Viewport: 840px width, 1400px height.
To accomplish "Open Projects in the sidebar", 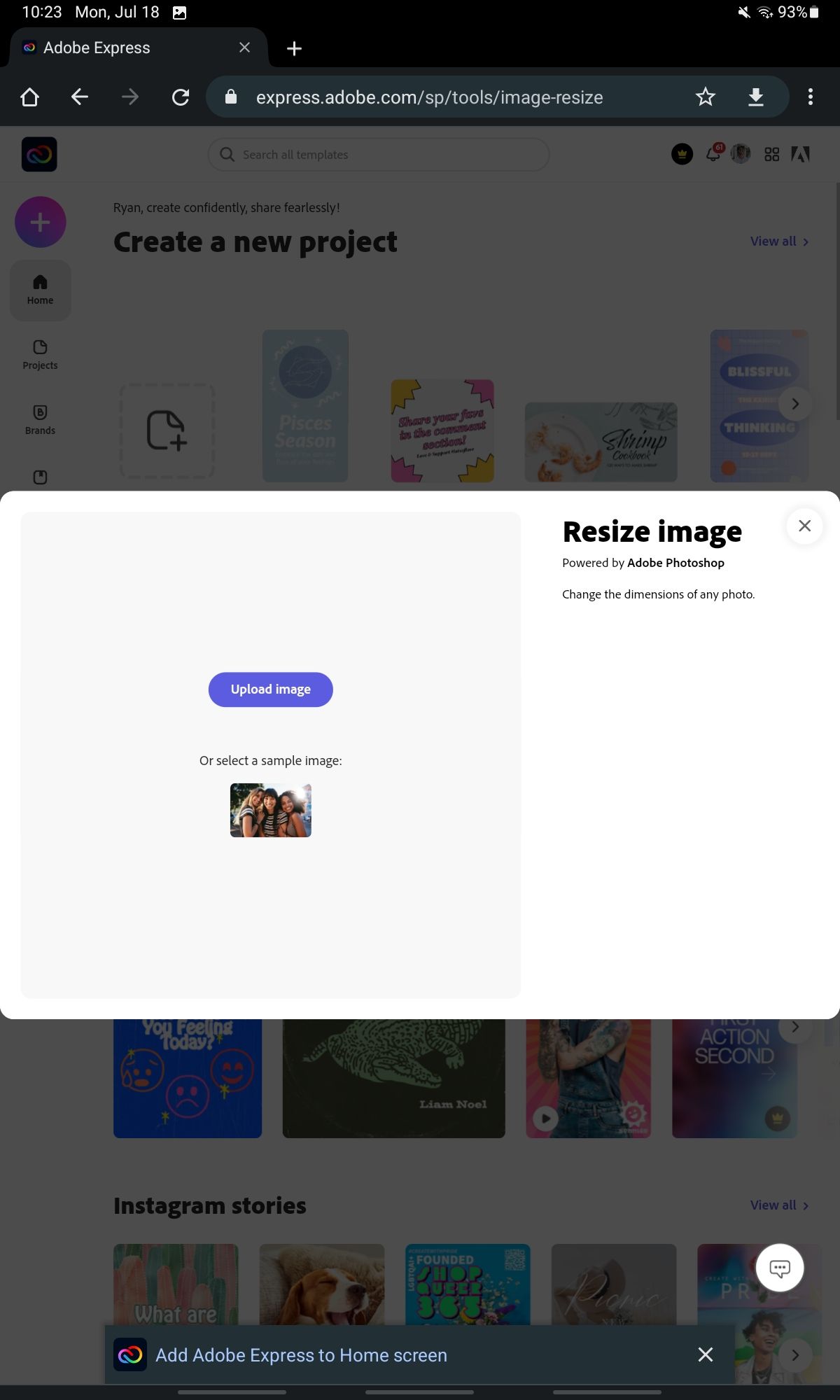I will point(40,356).
